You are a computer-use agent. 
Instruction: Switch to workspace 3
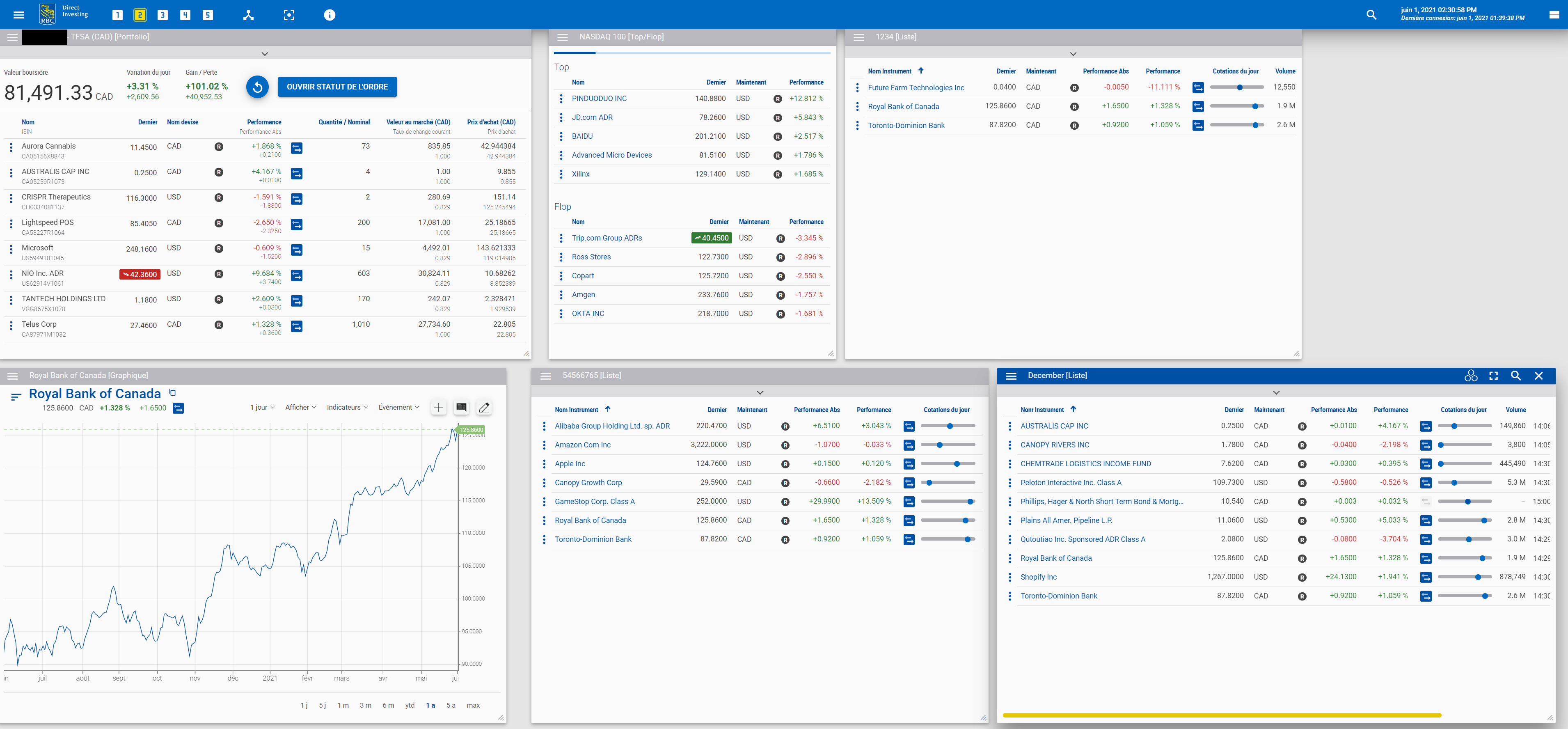point(163,15)
